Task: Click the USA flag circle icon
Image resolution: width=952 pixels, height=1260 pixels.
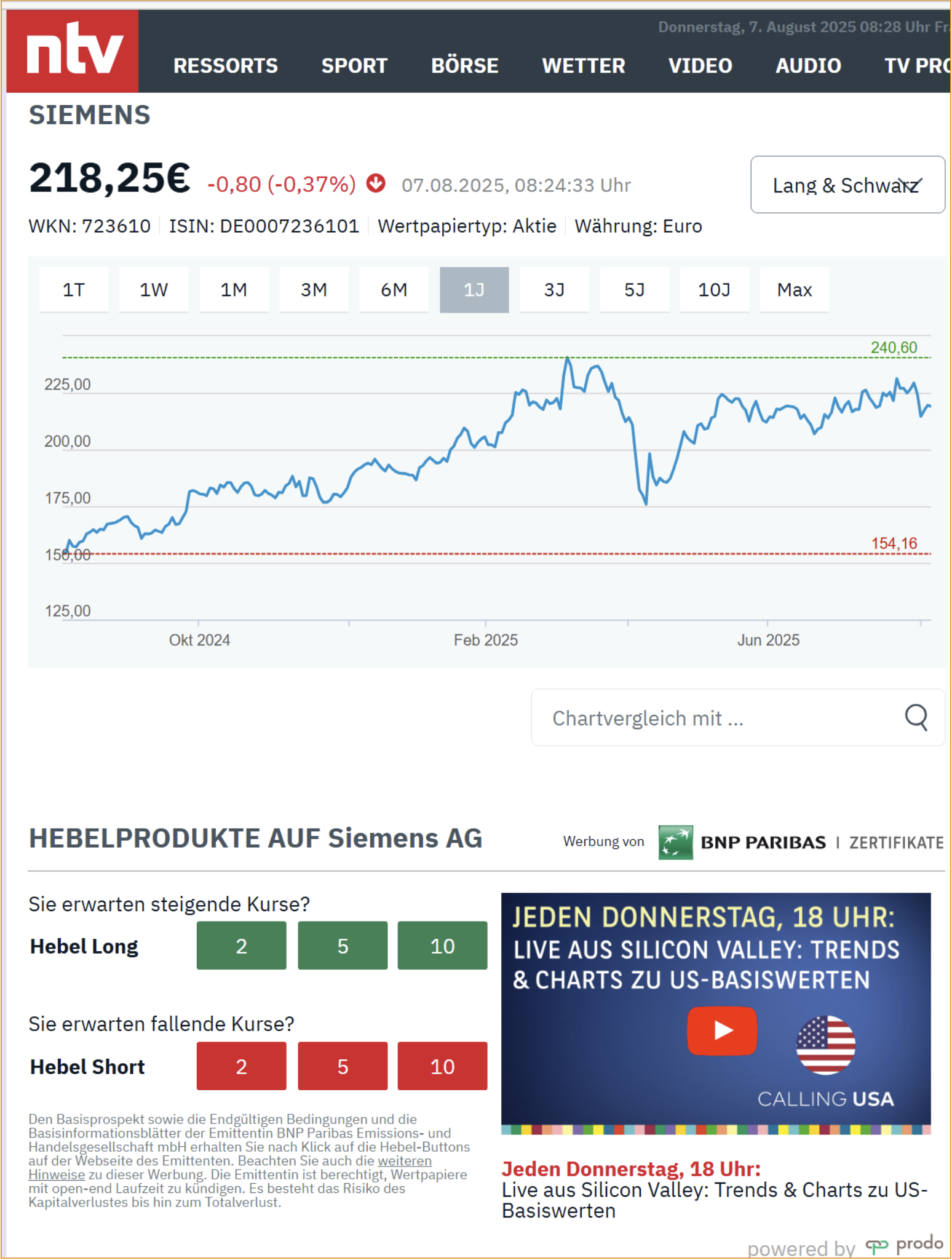Action: (825, 1045)
